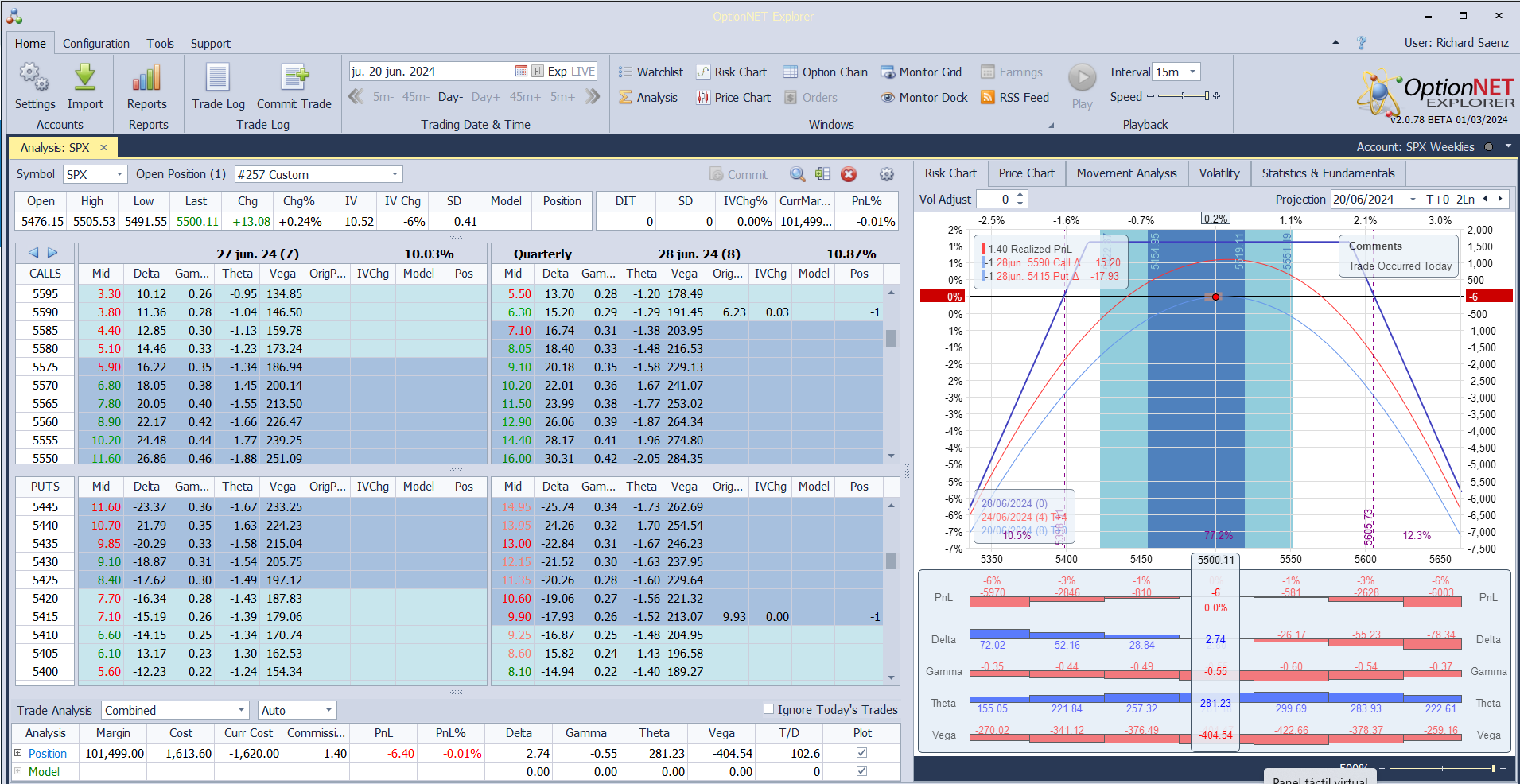Viewport: 1520px width, 784px height.
Task: Open the Trade Log
Action: [x=218, y=87]
